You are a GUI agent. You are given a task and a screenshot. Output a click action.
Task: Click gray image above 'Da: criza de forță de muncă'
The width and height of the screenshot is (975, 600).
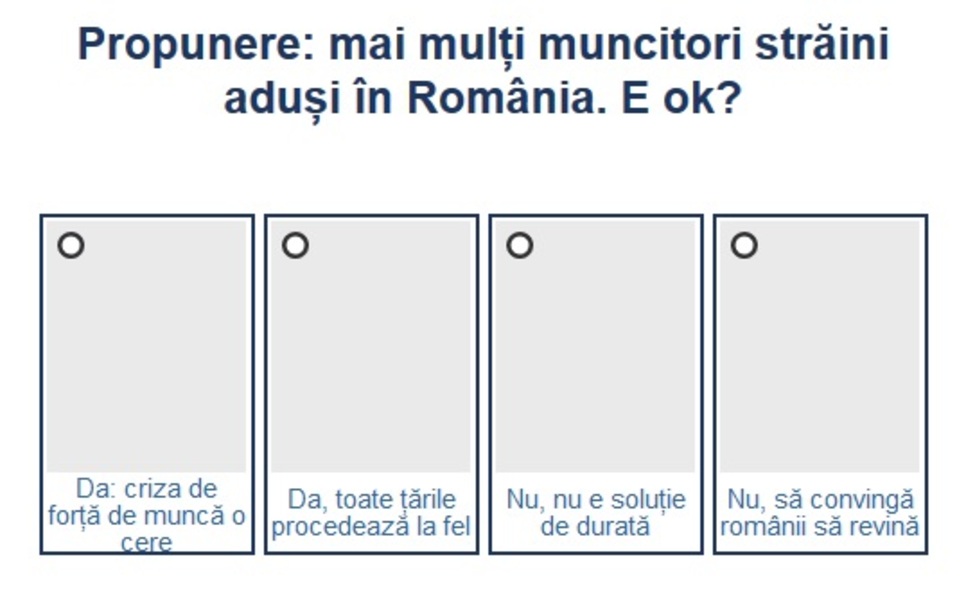click(147, 360)
